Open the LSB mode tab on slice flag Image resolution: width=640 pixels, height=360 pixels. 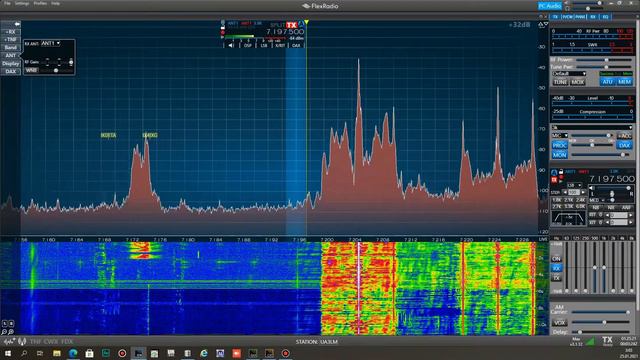click(264, 45)
